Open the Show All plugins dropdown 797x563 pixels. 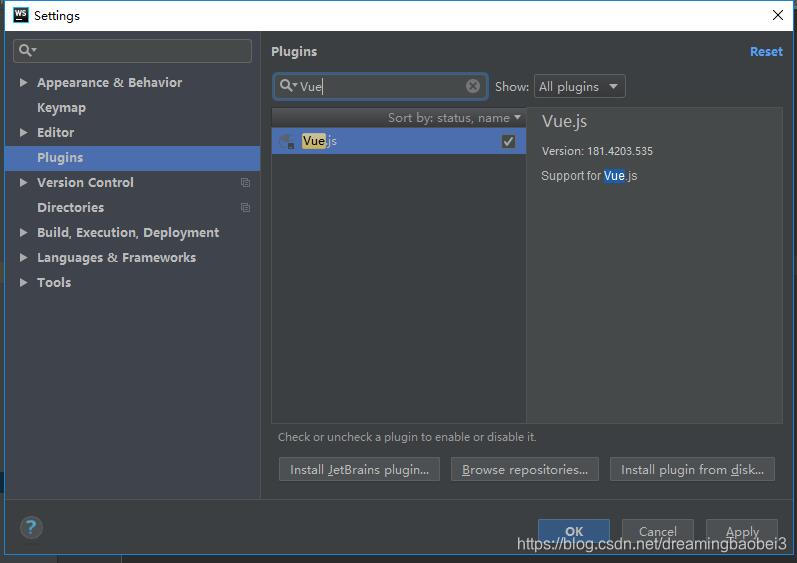click(579, 86)
